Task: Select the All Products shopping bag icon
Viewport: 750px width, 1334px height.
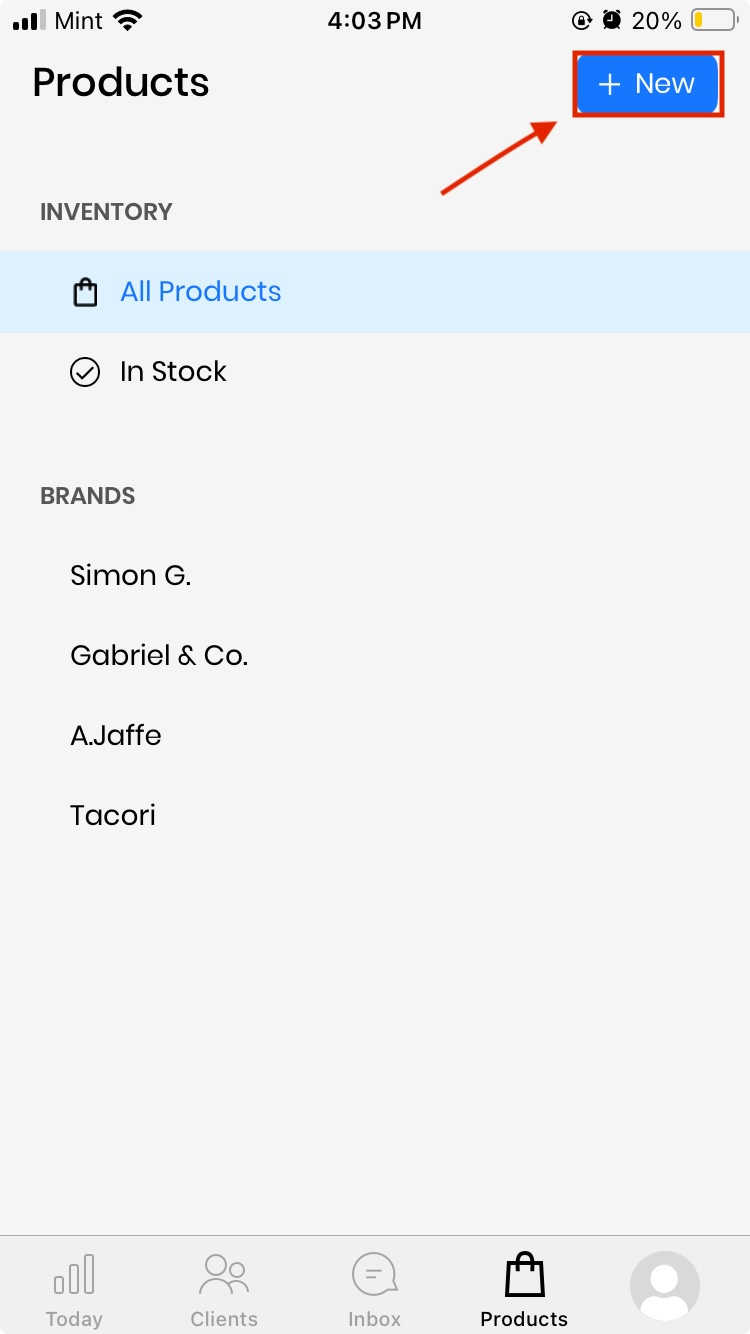Action: [x=85, y=292]
